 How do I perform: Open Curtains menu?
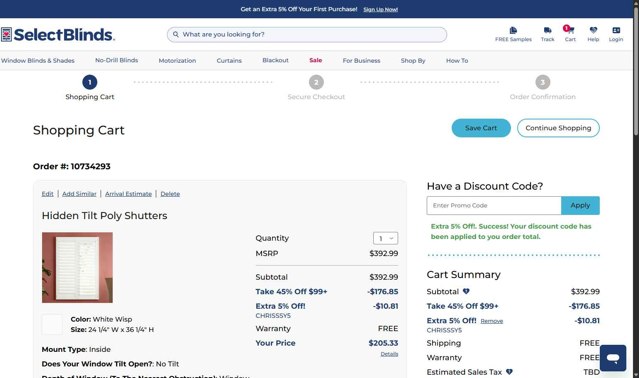coord(229,60)
